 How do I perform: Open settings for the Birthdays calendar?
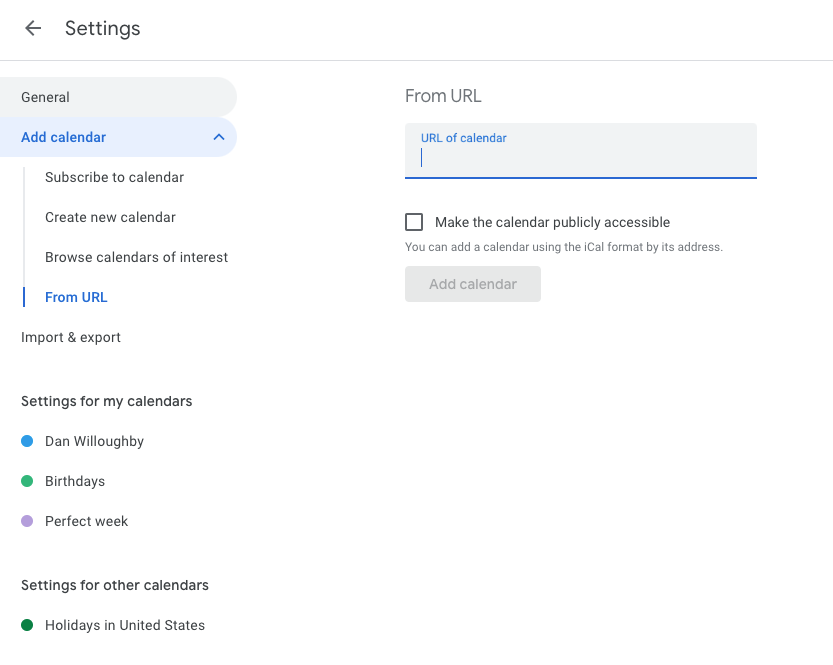coord(74,480)
